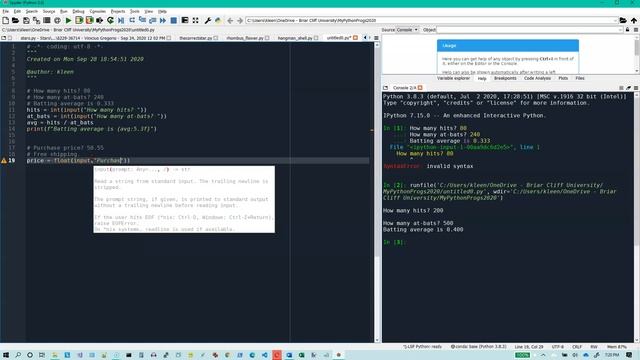640x360 pixels.
Task: Expand the working directory path dropdown
Action: [615, 20]
